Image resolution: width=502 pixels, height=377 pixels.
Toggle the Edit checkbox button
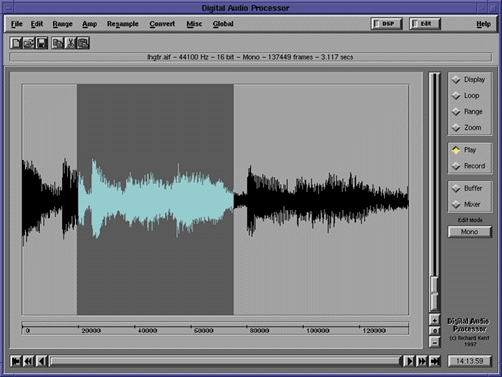coord(425,24)
